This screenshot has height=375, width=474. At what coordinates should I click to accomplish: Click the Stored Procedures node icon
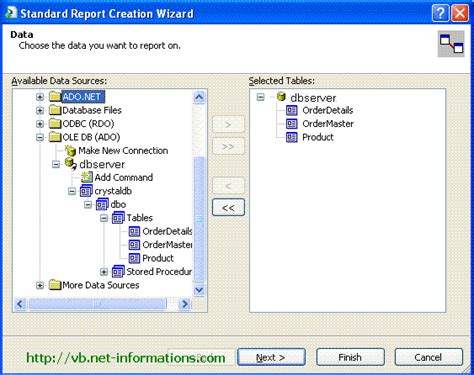pyautogui.click(x=119, y=271)
